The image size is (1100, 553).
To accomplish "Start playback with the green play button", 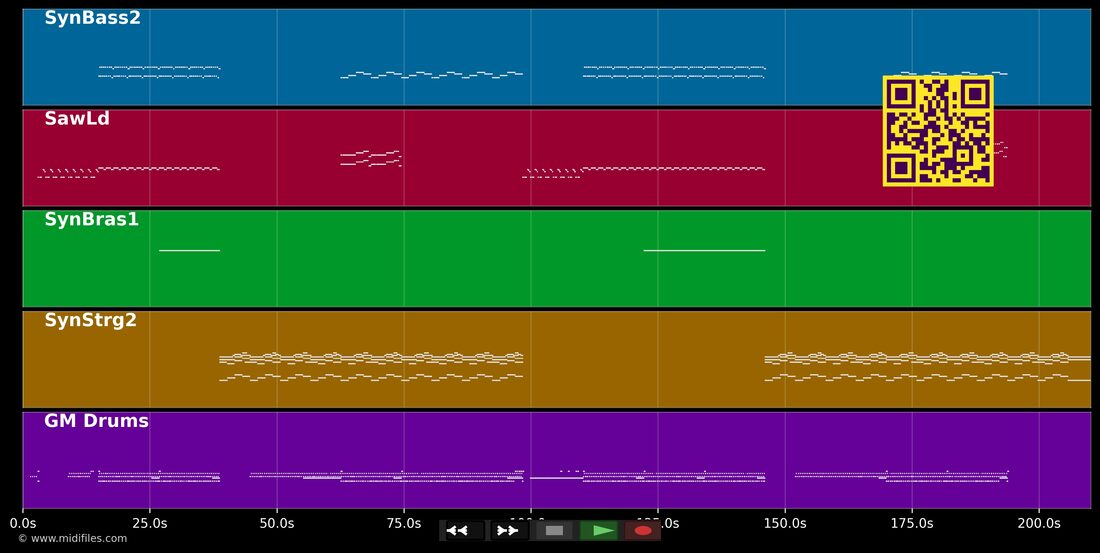I will (x=598, y=531).
